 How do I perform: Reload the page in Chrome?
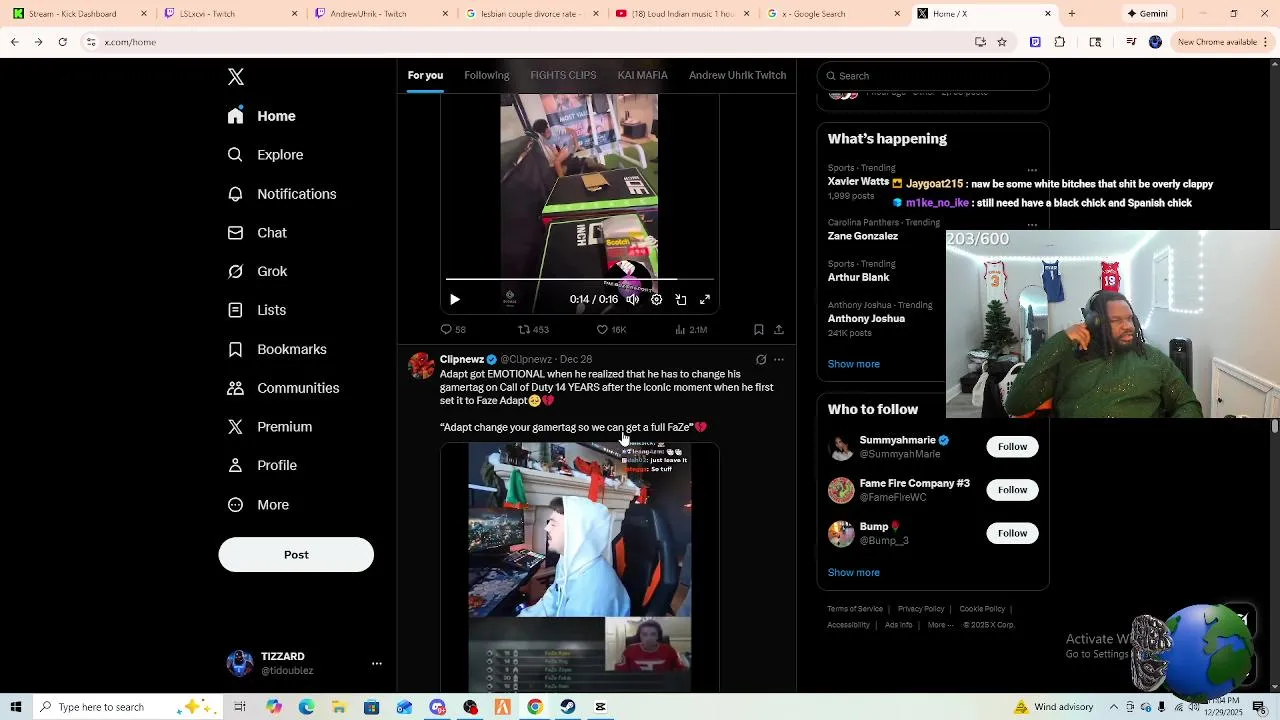click(x=62, y=42)
